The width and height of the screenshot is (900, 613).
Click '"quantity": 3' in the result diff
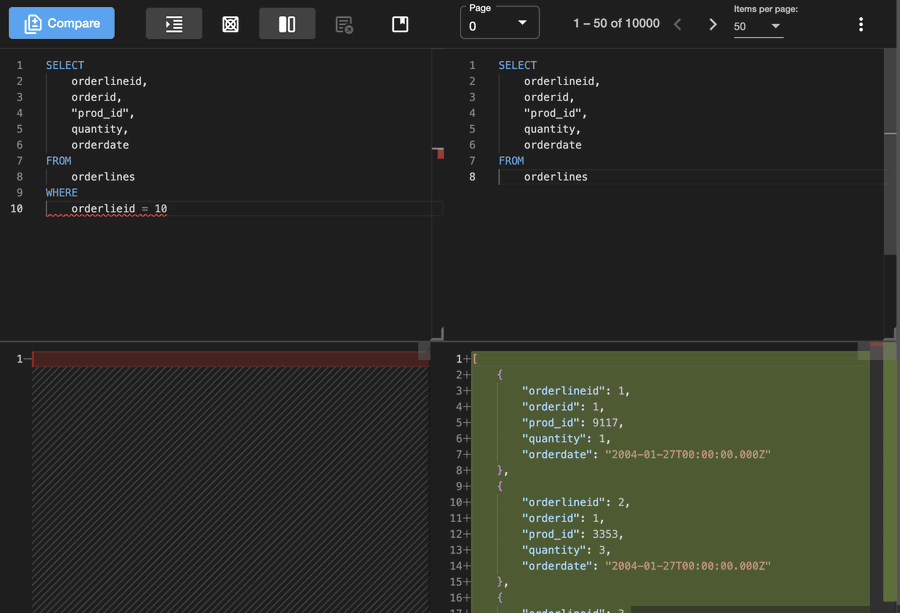[x=563, y=550]
